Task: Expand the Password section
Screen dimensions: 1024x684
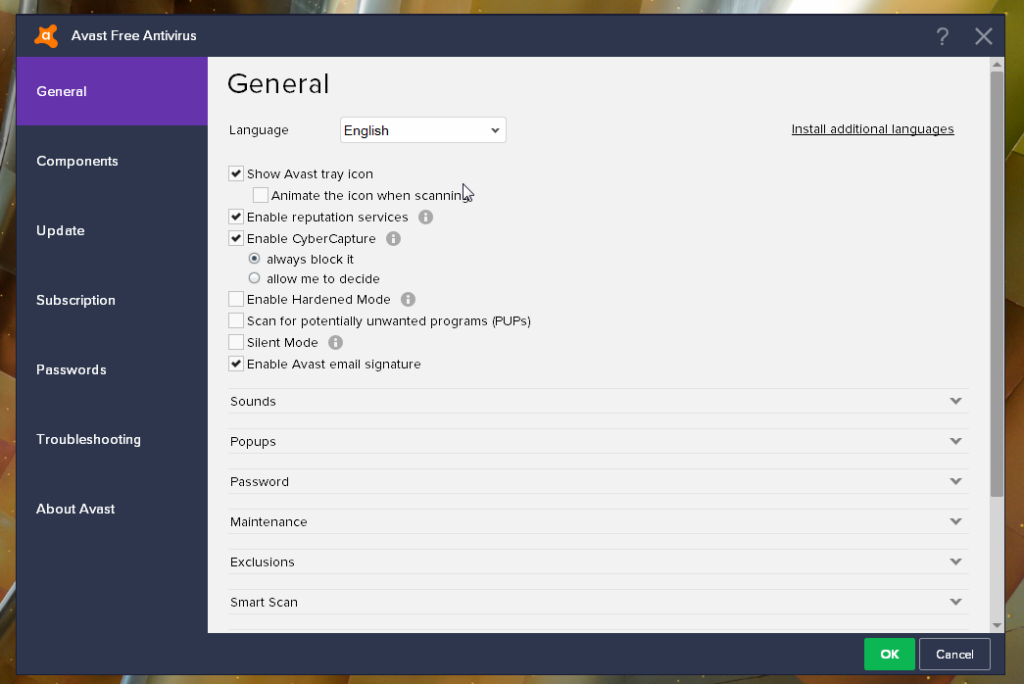Action: tap(598, 481)
